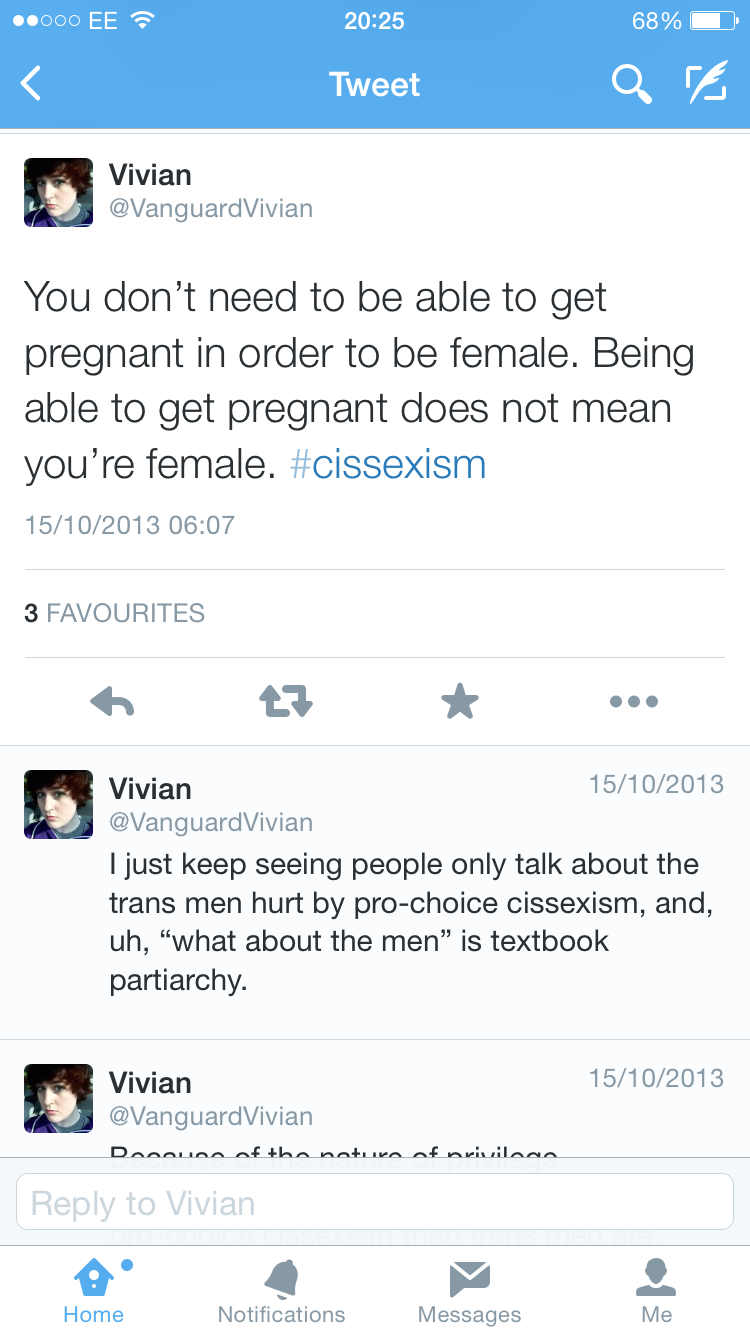
Task: Open @VanguardVivian handle on main tweet
Action: coord(211,209)
